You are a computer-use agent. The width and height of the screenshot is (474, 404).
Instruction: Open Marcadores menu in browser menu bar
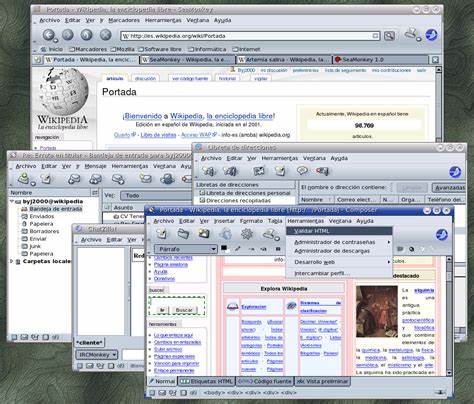click(x=124, y=20)
